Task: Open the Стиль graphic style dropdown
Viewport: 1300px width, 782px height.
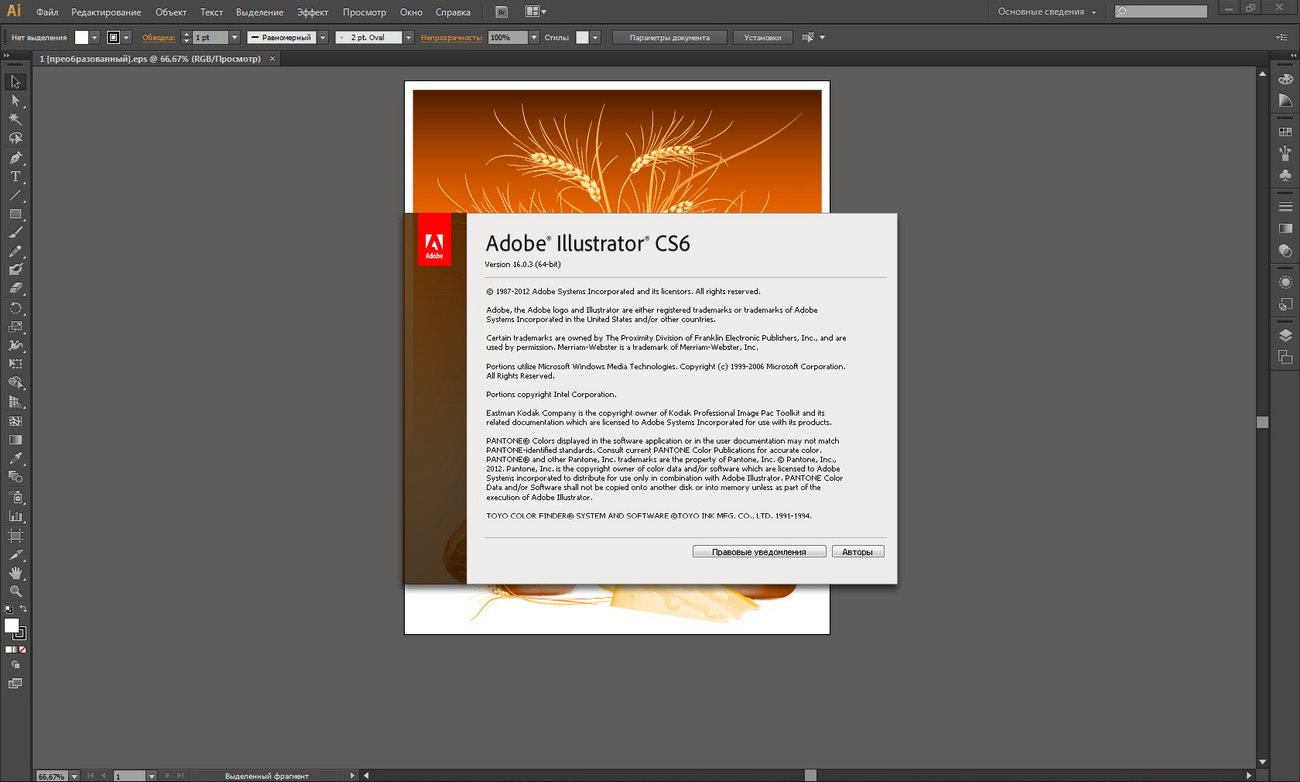Action: (x=595, y=37)
